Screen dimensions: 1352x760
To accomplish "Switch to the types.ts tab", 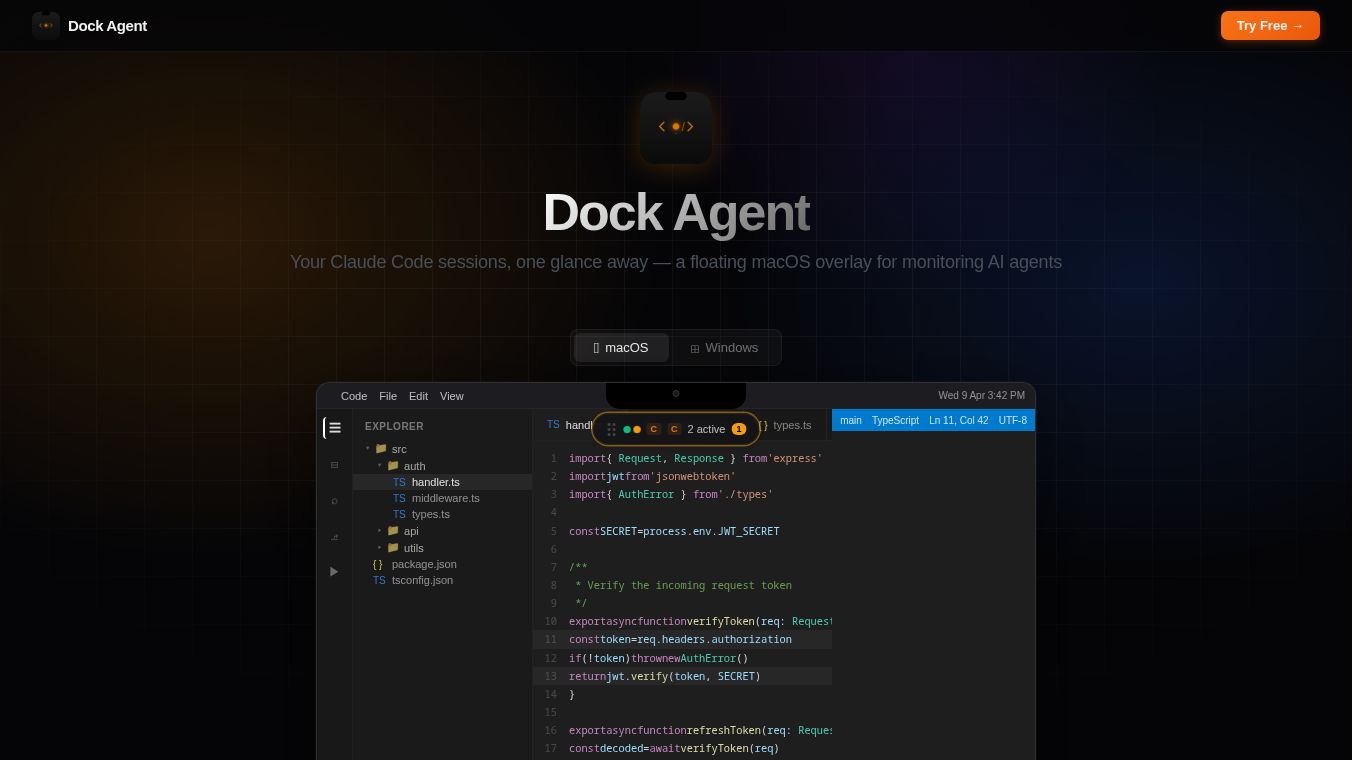I will point(792,425).
